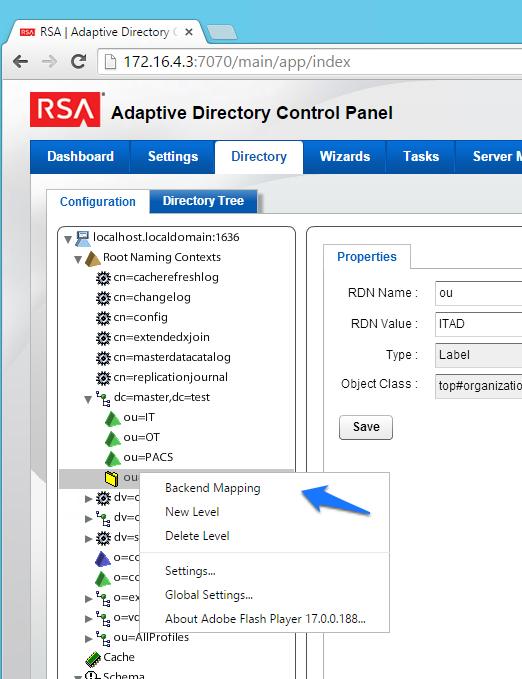Click About Adobe Flash Player 17.0.0.188...
Viewport: 522px width, 679px height.
click(x=265, y=619)
